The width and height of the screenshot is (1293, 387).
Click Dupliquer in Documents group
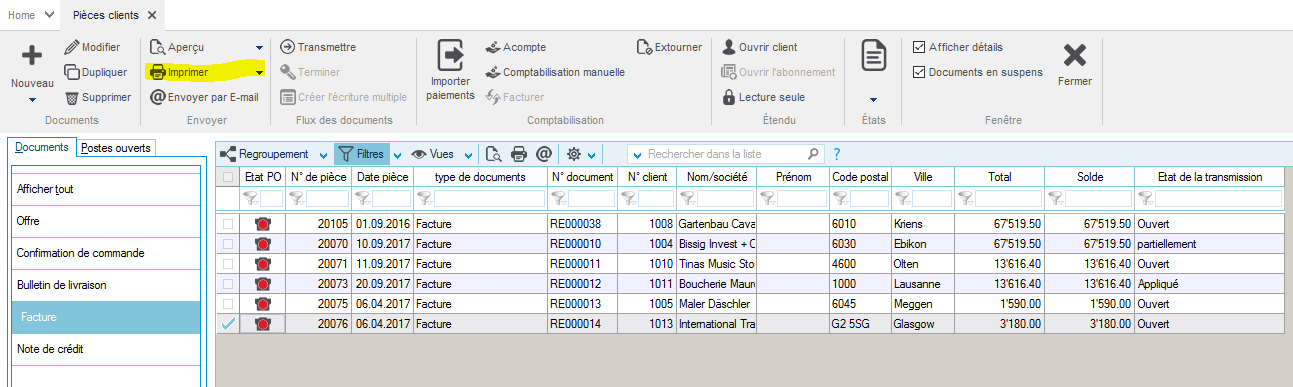[95, 72]
